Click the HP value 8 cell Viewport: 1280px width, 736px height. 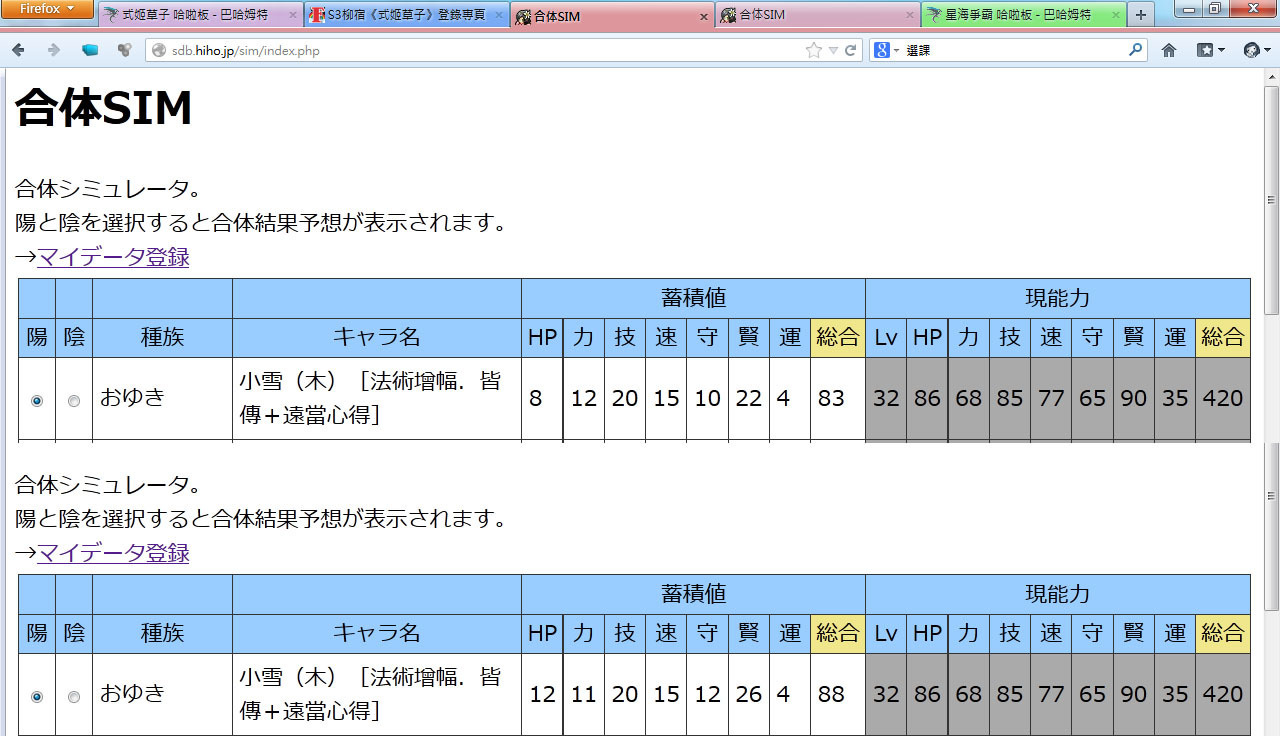542,399
